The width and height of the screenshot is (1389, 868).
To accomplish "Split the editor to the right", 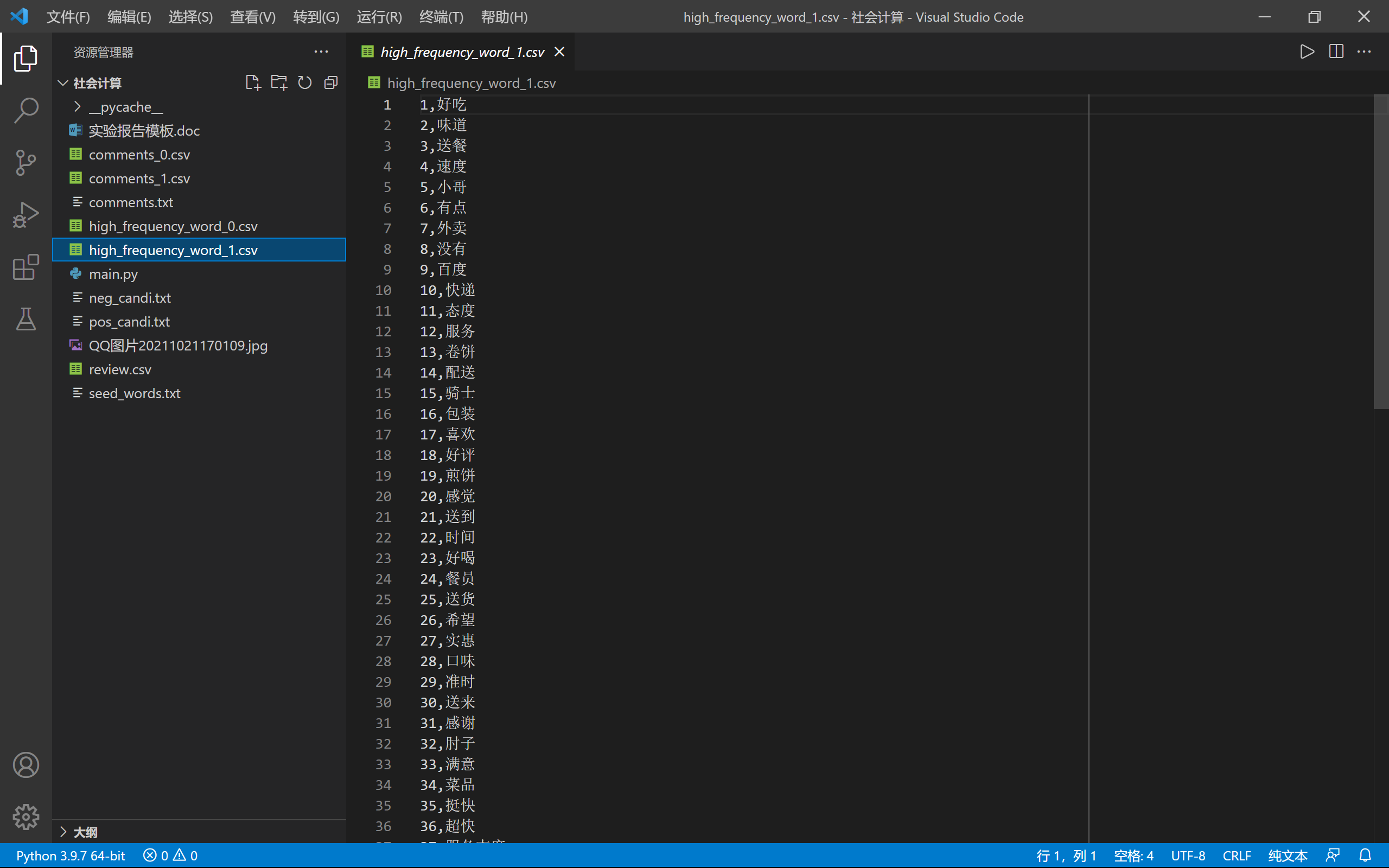I will tap(1336, 52).
